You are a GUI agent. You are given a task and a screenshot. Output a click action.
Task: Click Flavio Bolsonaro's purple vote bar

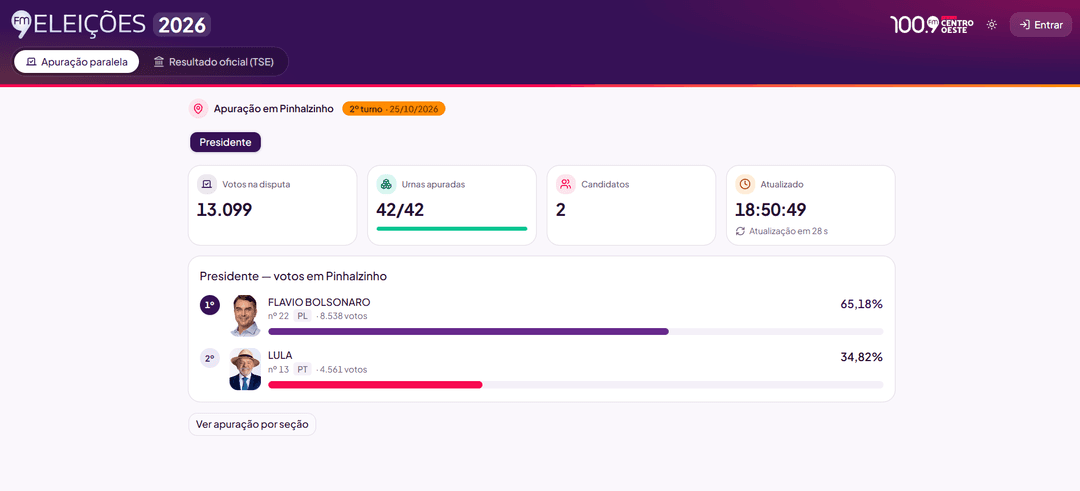click(468, 332)
